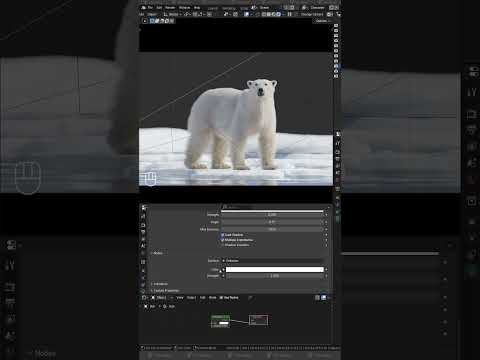Open the node editor Add menu
The width and height of the screenshot is (480, 360).
click(x=203, y=297)
